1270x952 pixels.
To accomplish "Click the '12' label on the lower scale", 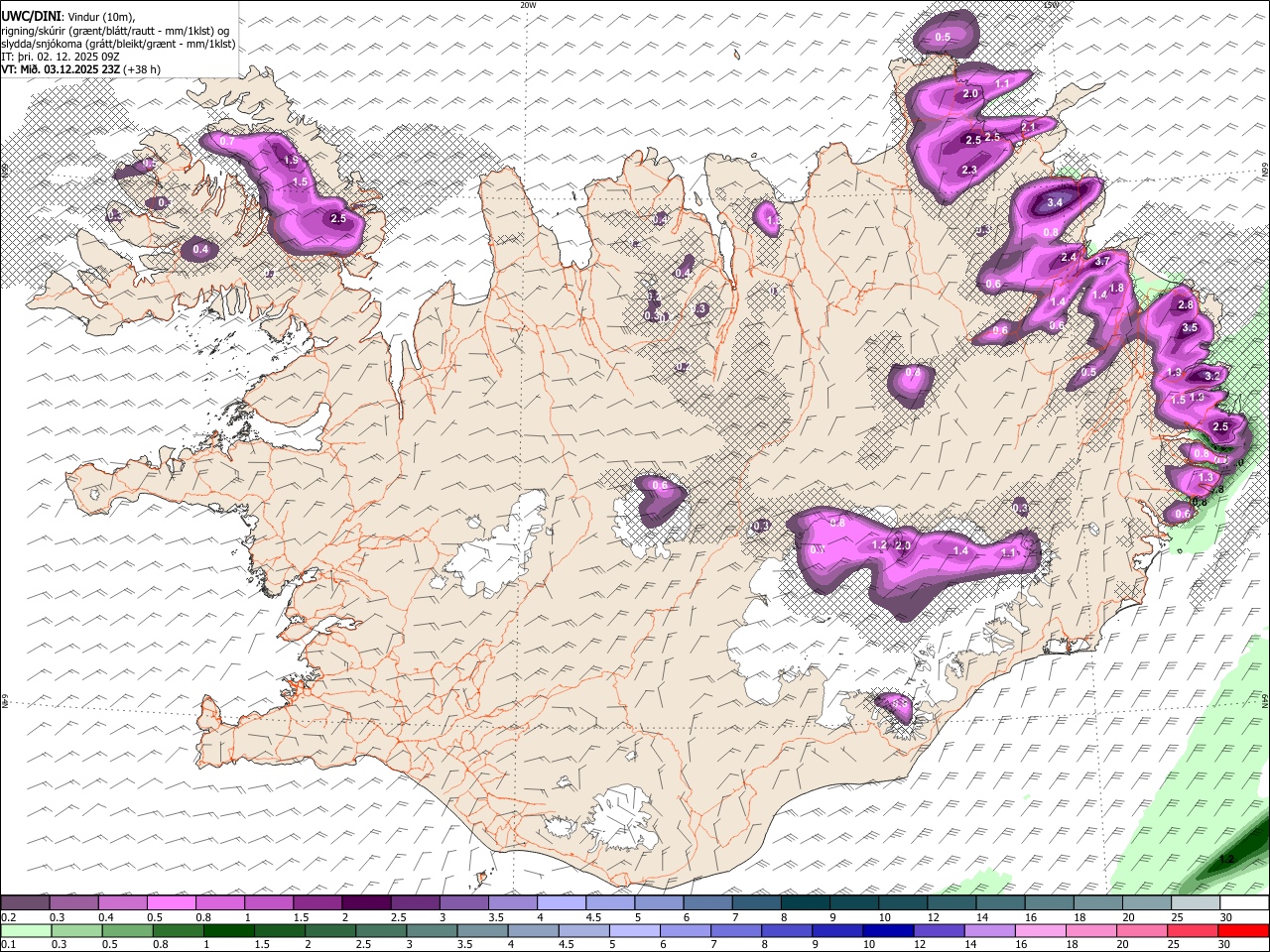I will pos(920,944).
